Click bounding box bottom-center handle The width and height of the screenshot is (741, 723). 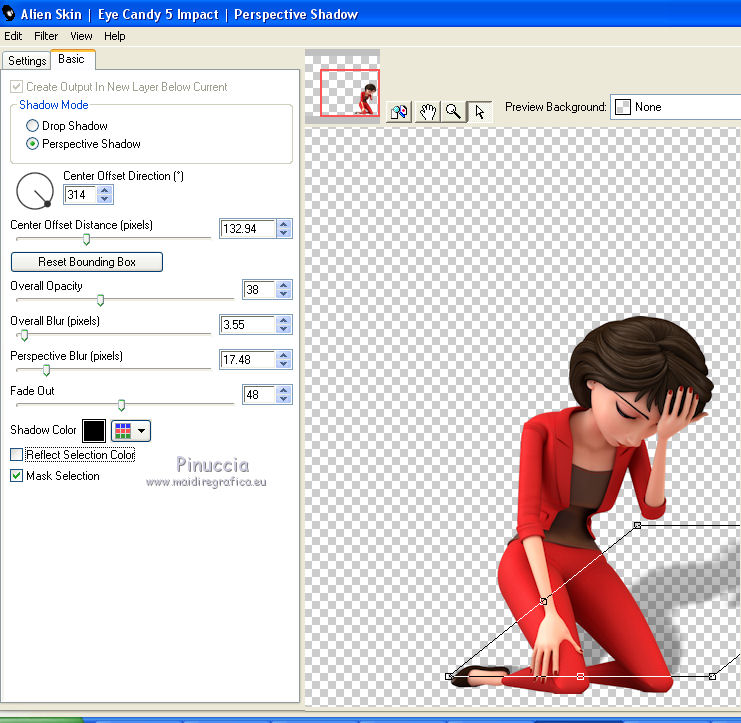580,677
